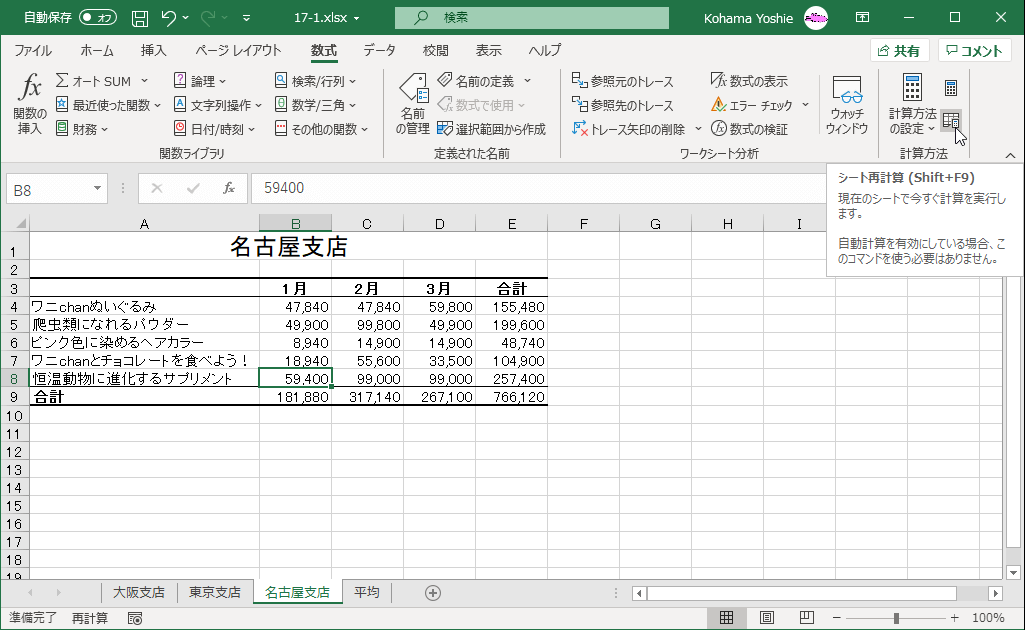The width and height of the screenshot is (1025, 630).
Task: Open the コメント pane
Action: (973, 49)
